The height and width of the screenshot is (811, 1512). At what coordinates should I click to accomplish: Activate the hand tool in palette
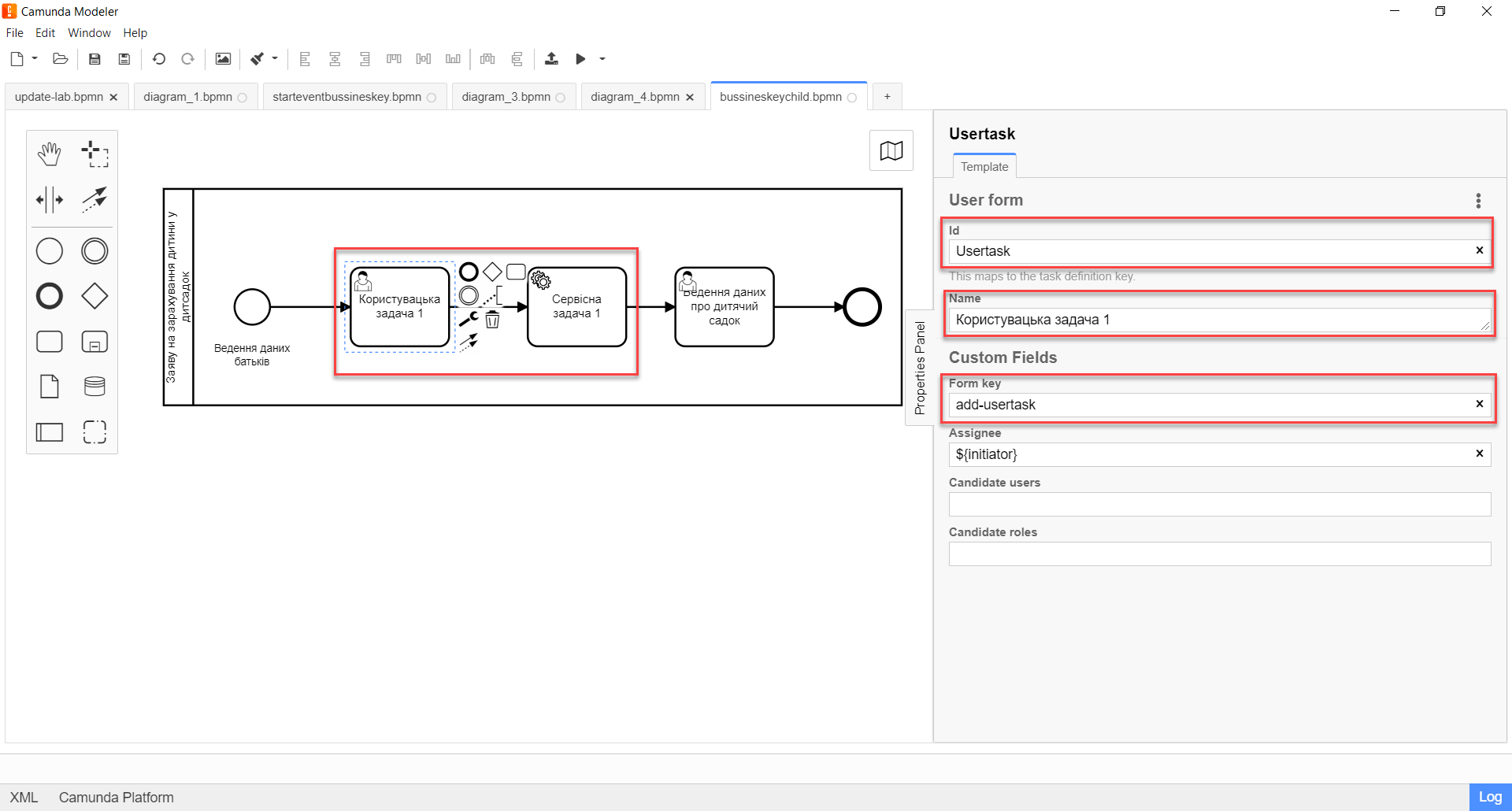(50, 154)
